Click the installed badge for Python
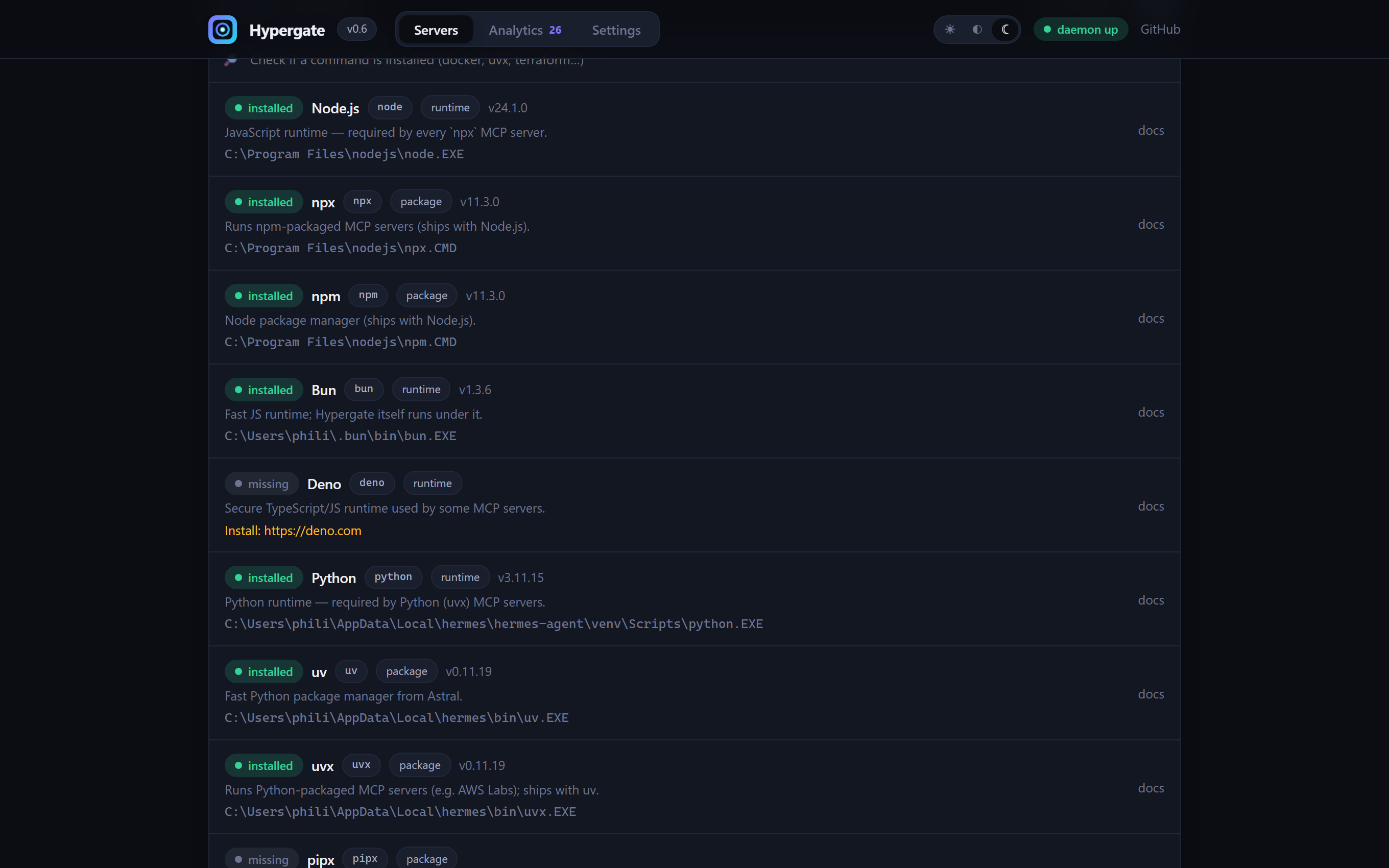 [x=264, y=577]
